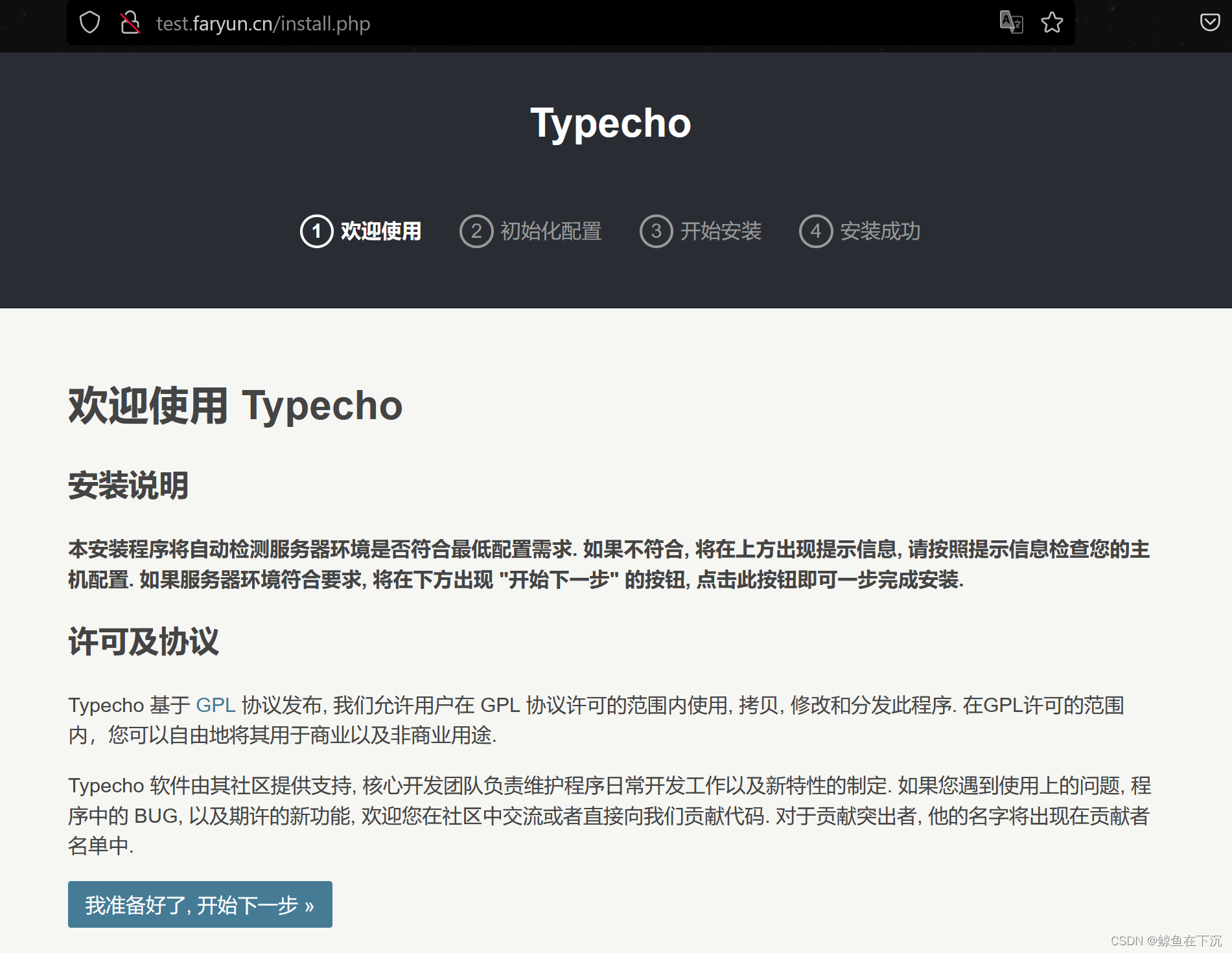1232x953 pixels.
Task: Click the bold paragraph starting 本安装程序将自动检测
Action: 609,564
